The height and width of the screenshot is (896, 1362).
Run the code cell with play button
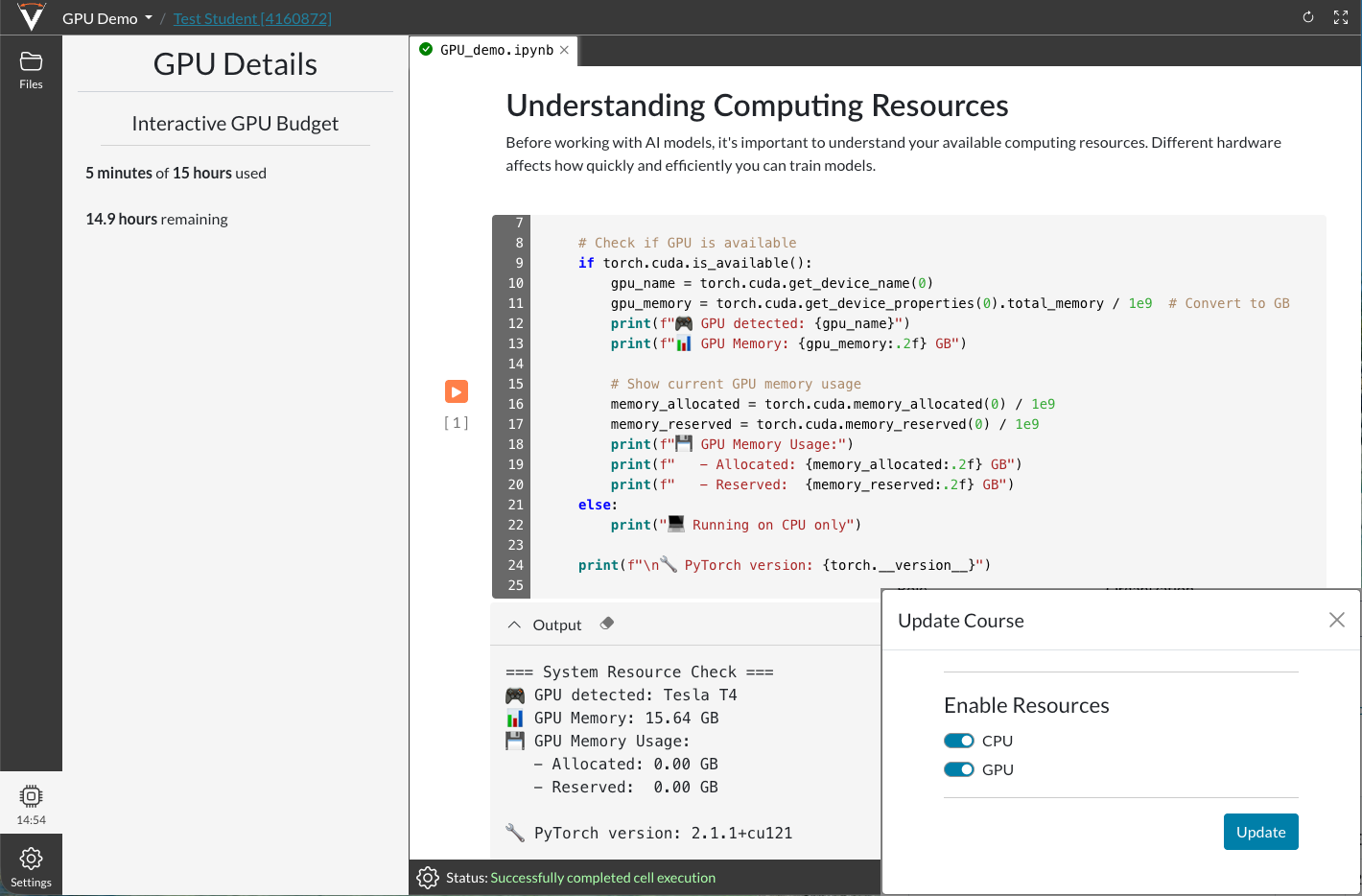[457, 391]
